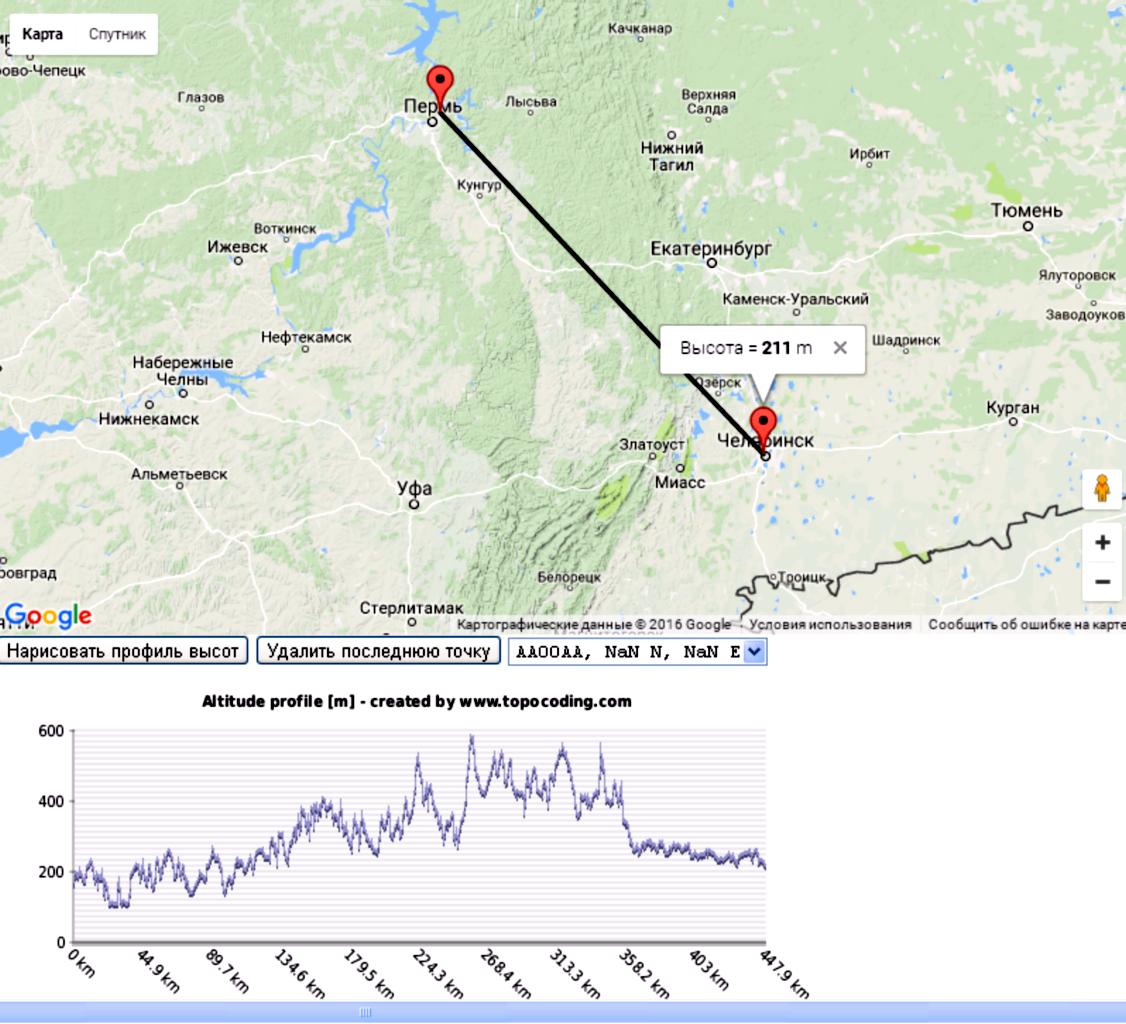Screen dimensions: 1126x1024
Task: Click the Уфа city marker on map
Action: [x=413, y=504]
